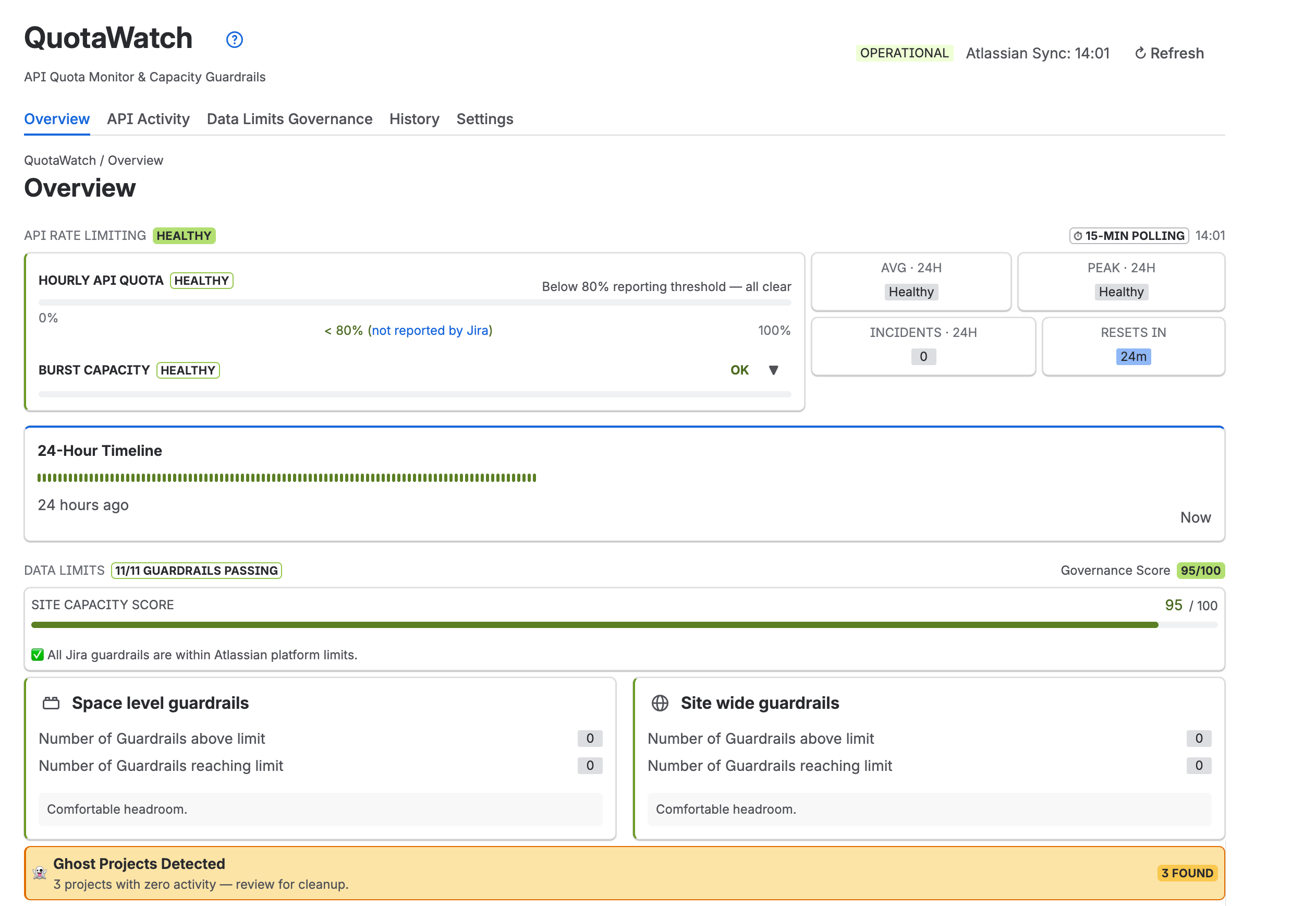Image resolution: width=1316 pixels, height=906 pixels.
Task: Click the QuotaWatch / Overview breadcrumb
Action: pos(94,161)
